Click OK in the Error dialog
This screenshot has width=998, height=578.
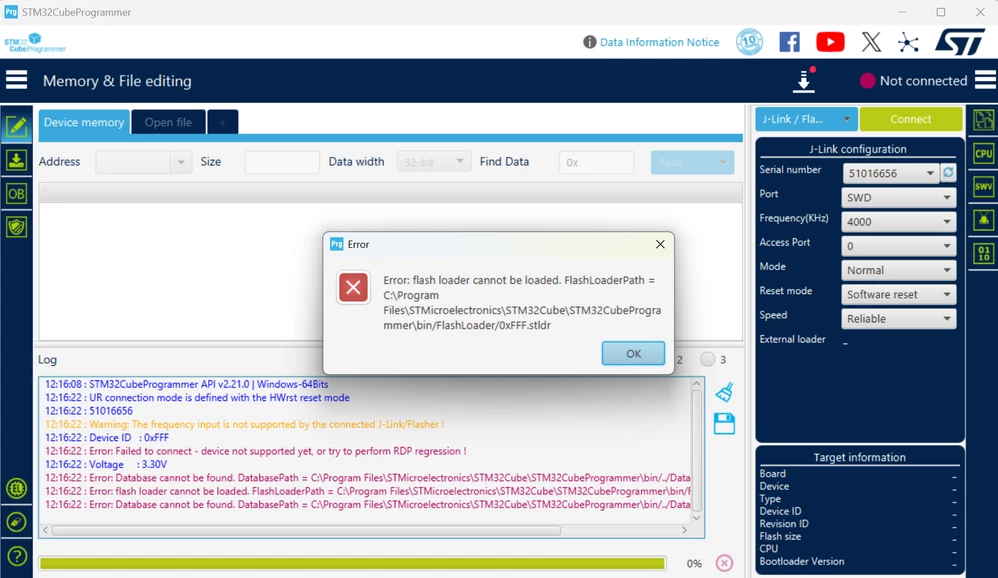[633, 353]
